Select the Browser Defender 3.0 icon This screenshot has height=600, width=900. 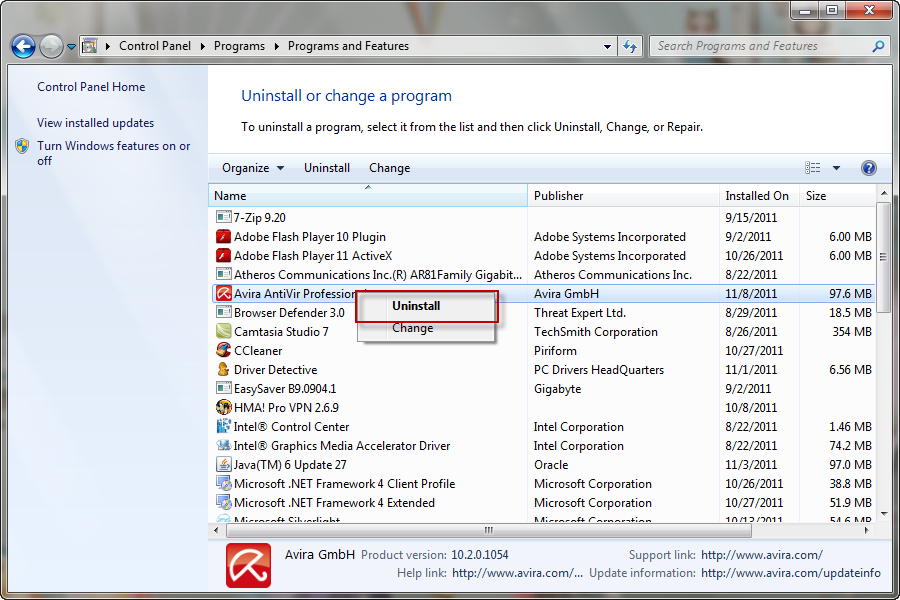click(223, 312)
